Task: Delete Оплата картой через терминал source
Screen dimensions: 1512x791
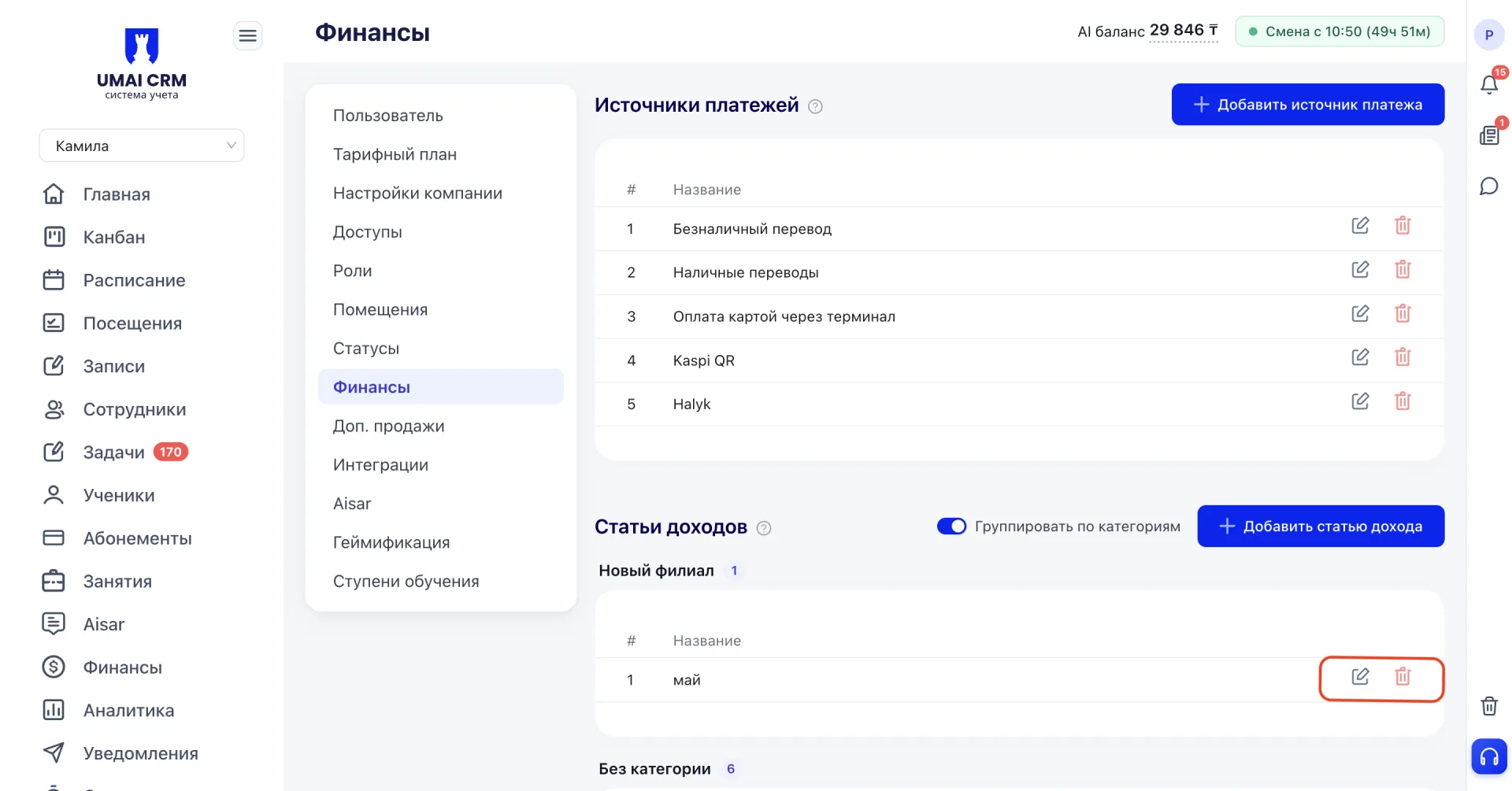Action: click(1403, 314)
